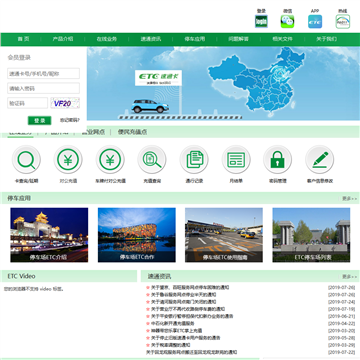Open the news notice dated 2019-03-29
360x360 pixels.
pyautogui.click(x=171, y=345)
